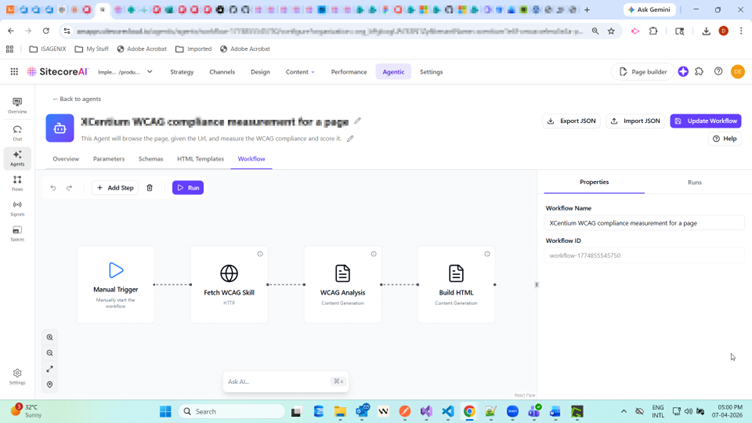The image size is (752, 423).
Task: Open info icon on Build HTML node
Action: pos(487,254)
